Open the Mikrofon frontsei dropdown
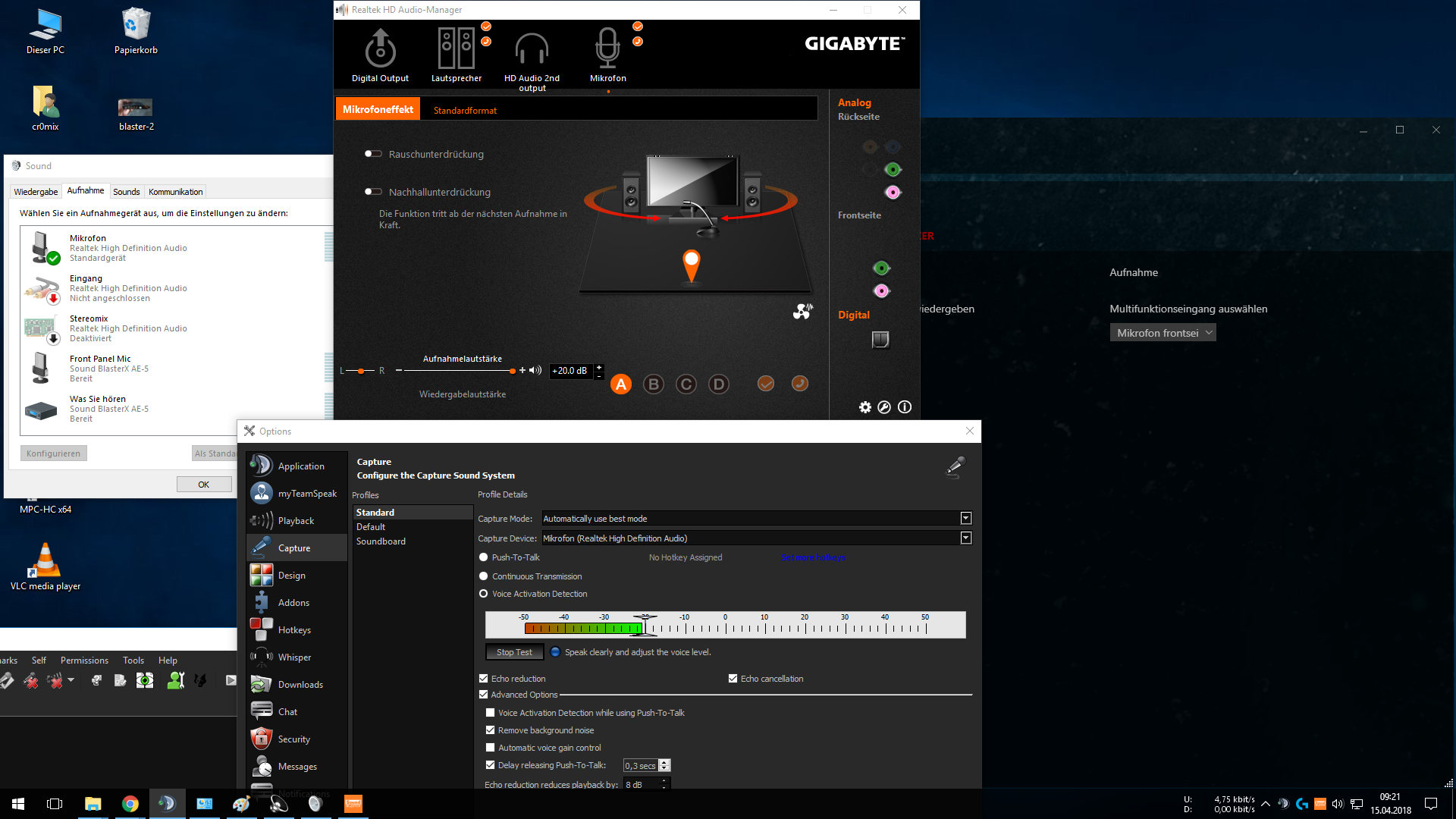This screenshot has height=819, width=1456. [1163, 333]
